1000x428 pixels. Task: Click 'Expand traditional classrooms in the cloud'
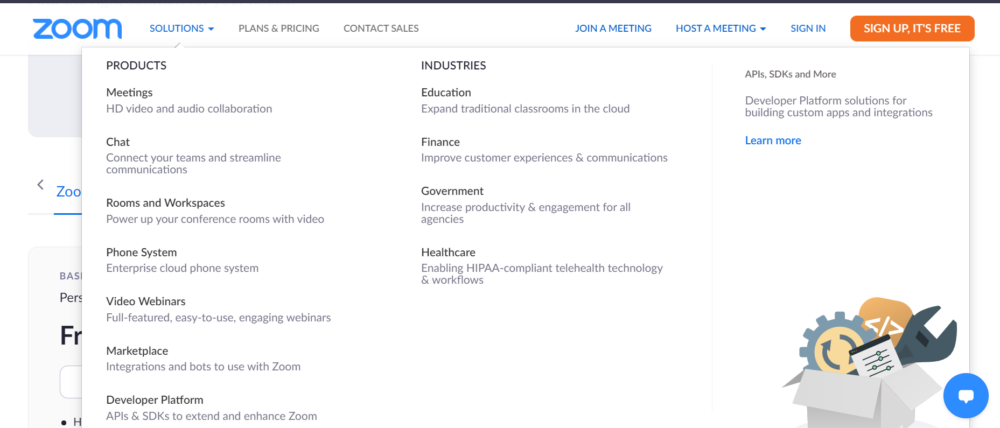coord(526,108)
